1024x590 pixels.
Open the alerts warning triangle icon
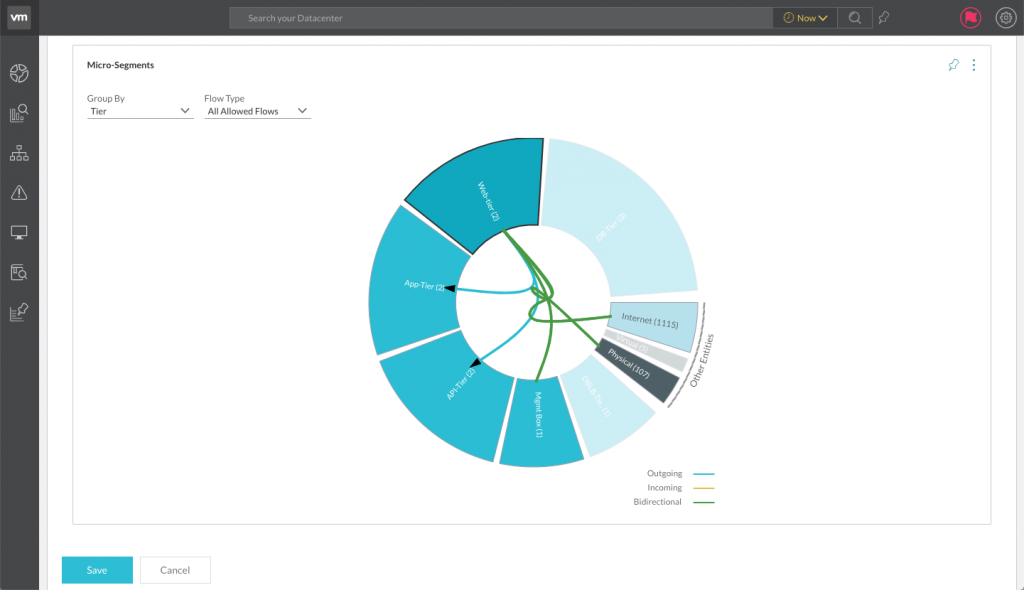pyautogui.click(x=19, y=192)
